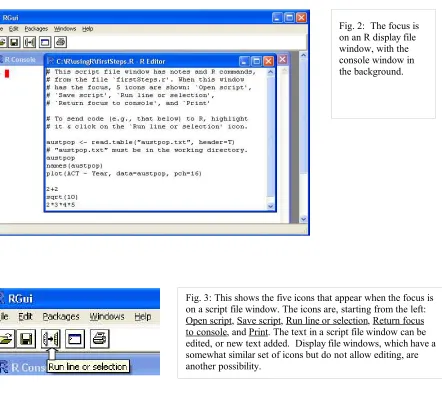Click the austpop <- read.table line
The width and height of the screenshot is (442, 395).
[x=140, y=142]
